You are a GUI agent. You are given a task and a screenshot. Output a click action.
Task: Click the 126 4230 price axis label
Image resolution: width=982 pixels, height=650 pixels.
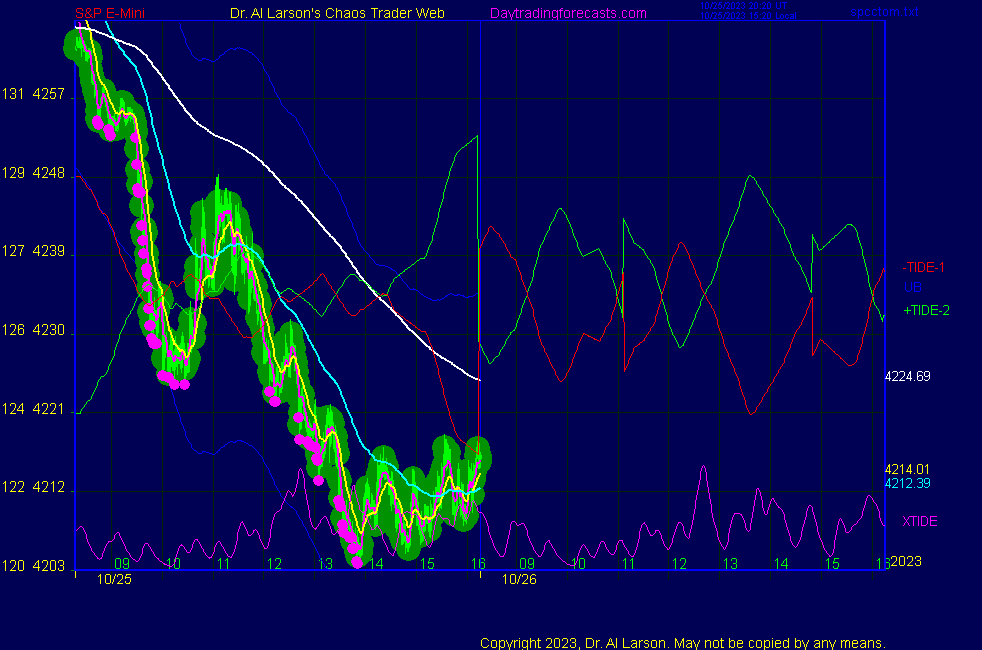tap(34, 331)
